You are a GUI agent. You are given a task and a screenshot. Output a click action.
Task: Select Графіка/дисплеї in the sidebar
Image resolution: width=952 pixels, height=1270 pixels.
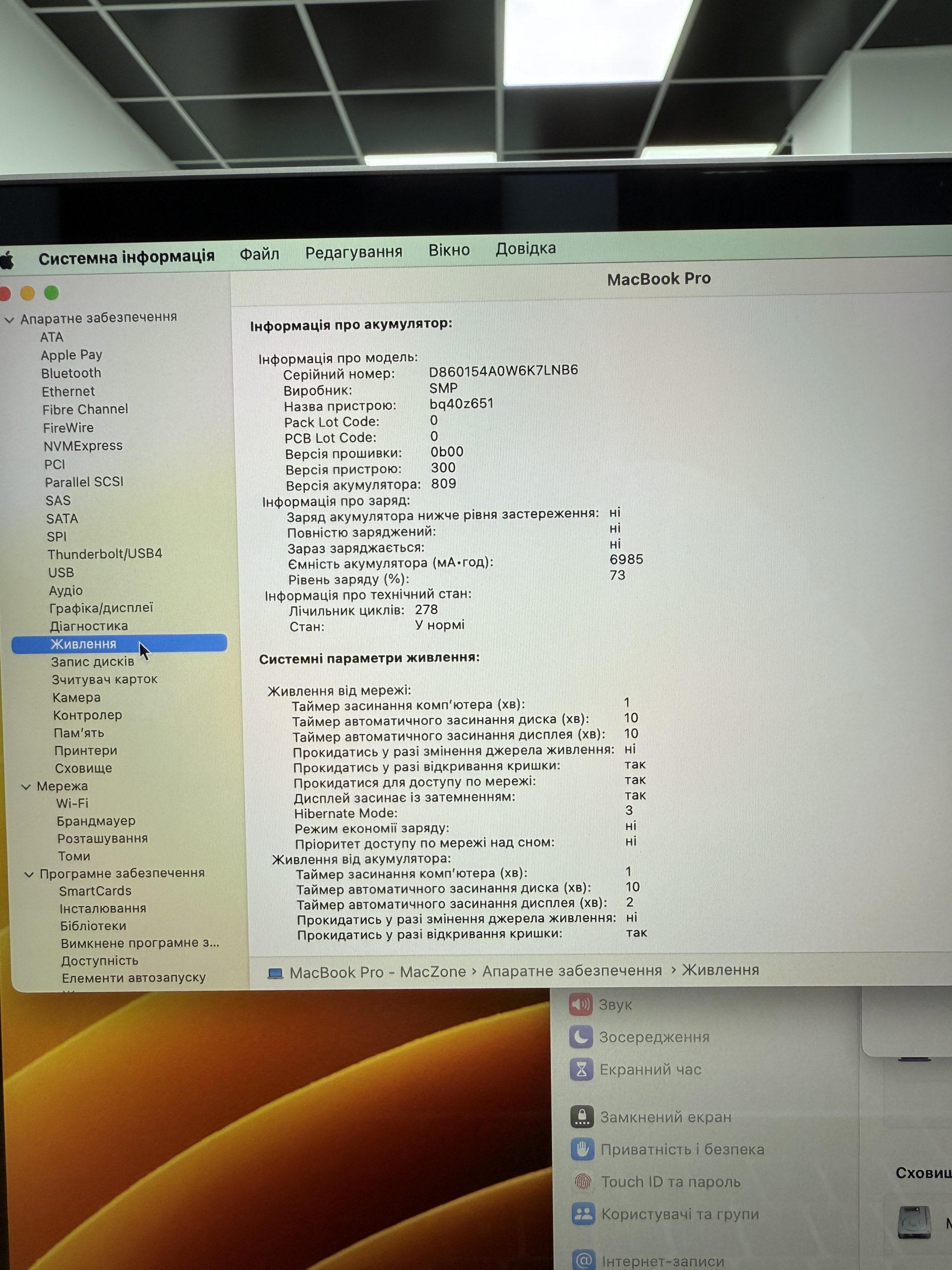click(x=102, y=608)
